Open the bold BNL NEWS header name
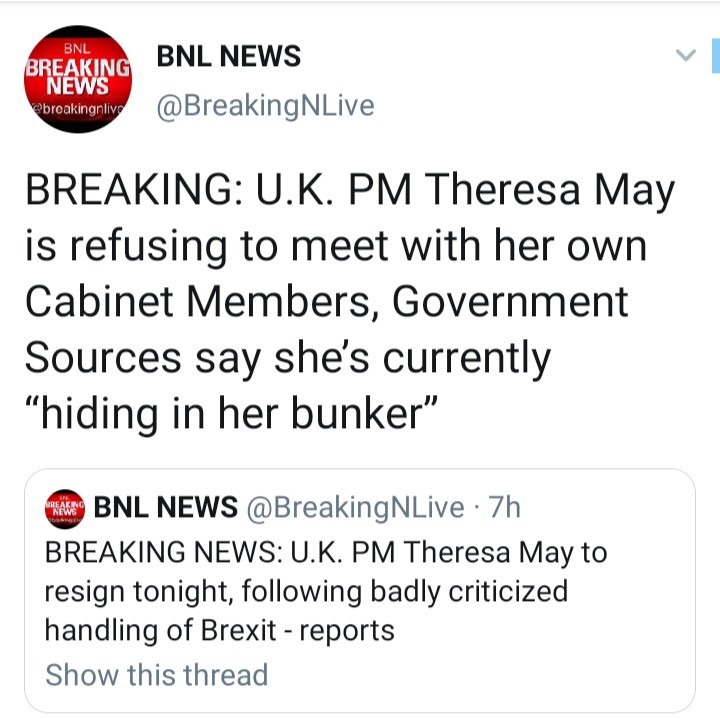This screenshot has width=720, height=724. (229, 57)
